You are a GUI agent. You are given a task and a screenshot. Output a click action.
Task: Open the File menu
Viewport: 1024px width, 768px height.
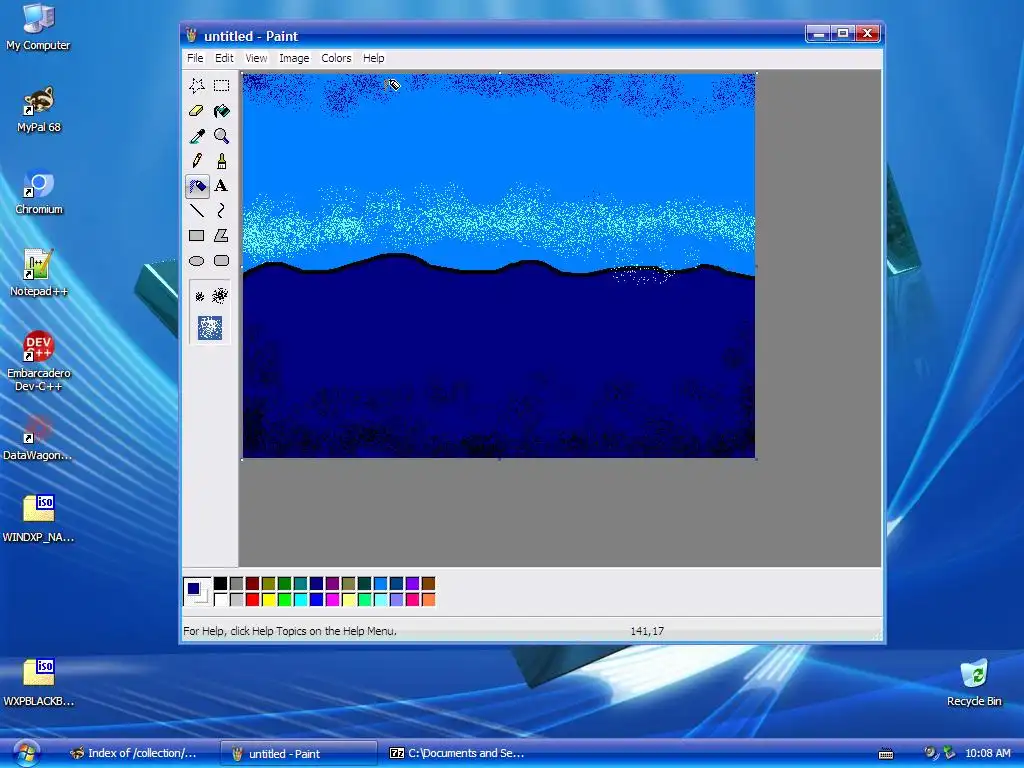coord(195,58)
